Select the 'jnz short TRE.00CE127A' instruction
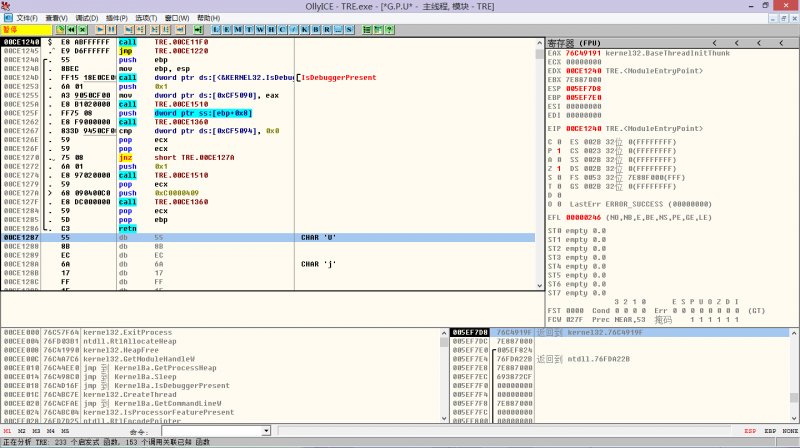Image resolution: width=800 pixels, height=448 pixels. click(x=268, y=158)
